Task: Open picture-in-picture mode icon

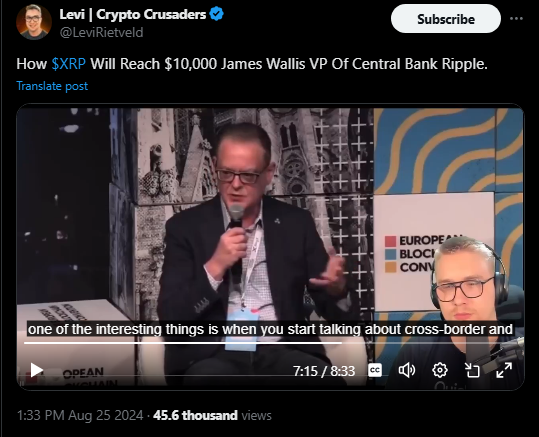Action: (472, 370)
